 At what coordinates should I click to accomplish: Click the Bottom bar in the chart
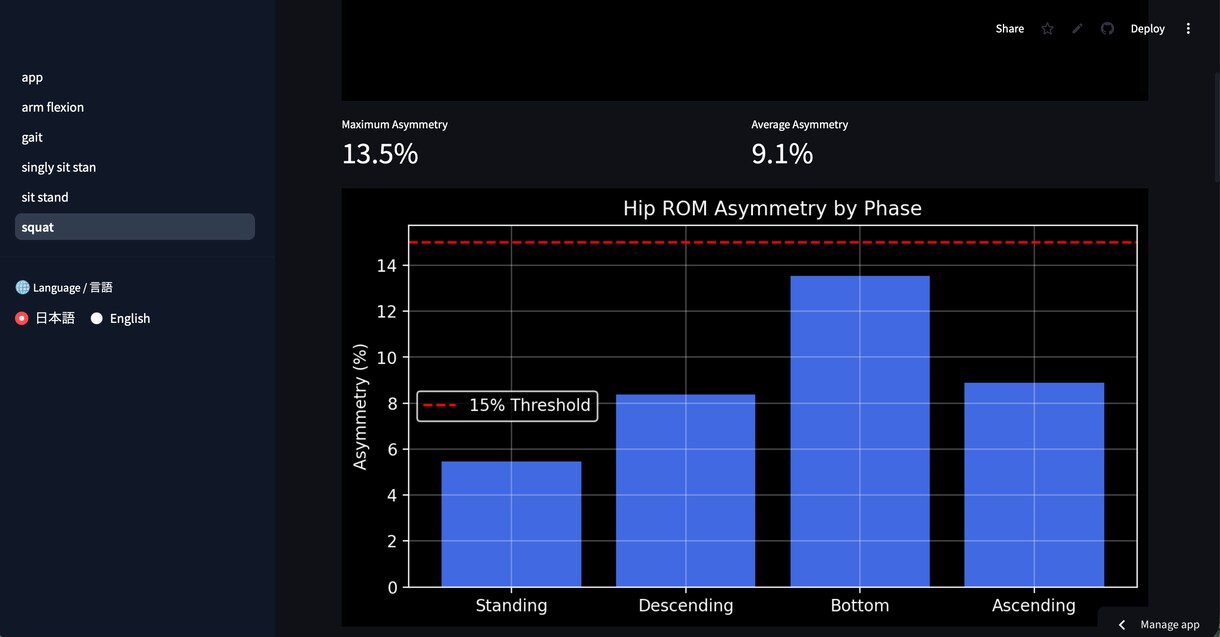(x=860, y=431)
